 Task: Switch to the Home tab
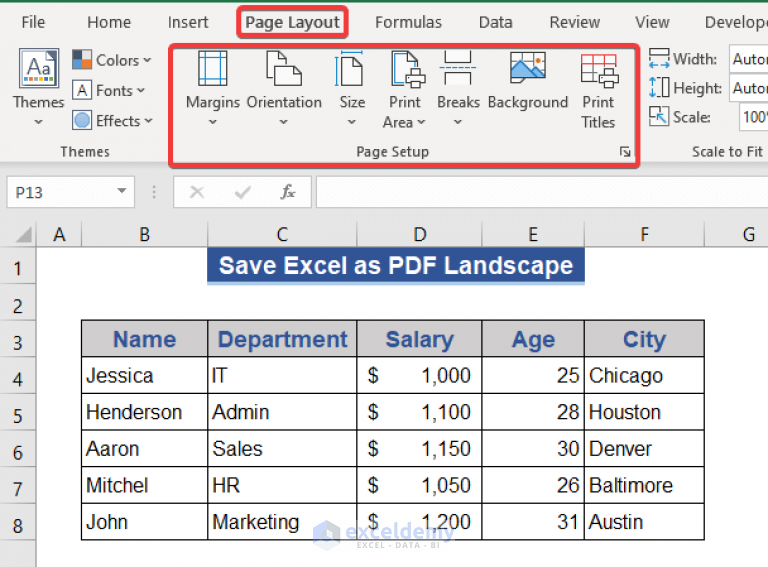pos(109,22)
